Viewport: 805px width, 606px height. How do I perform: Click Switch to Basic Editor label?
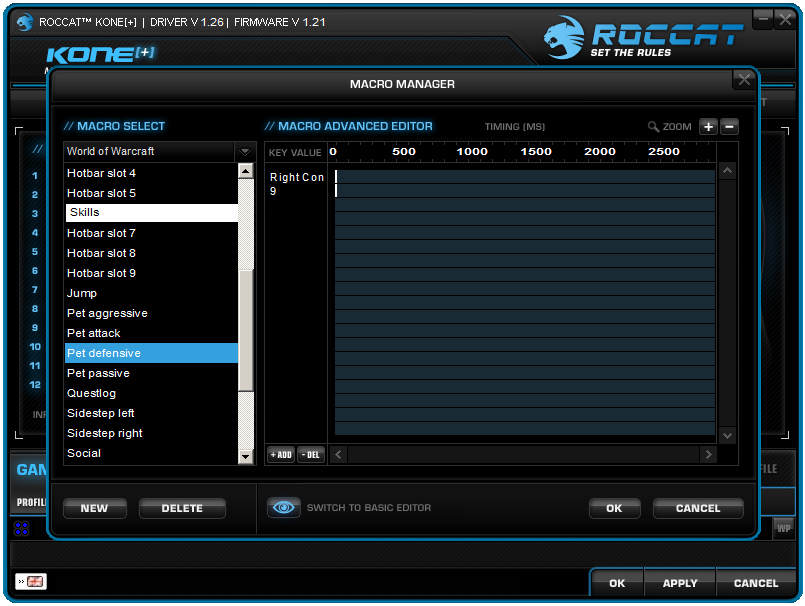pos(369,508)
